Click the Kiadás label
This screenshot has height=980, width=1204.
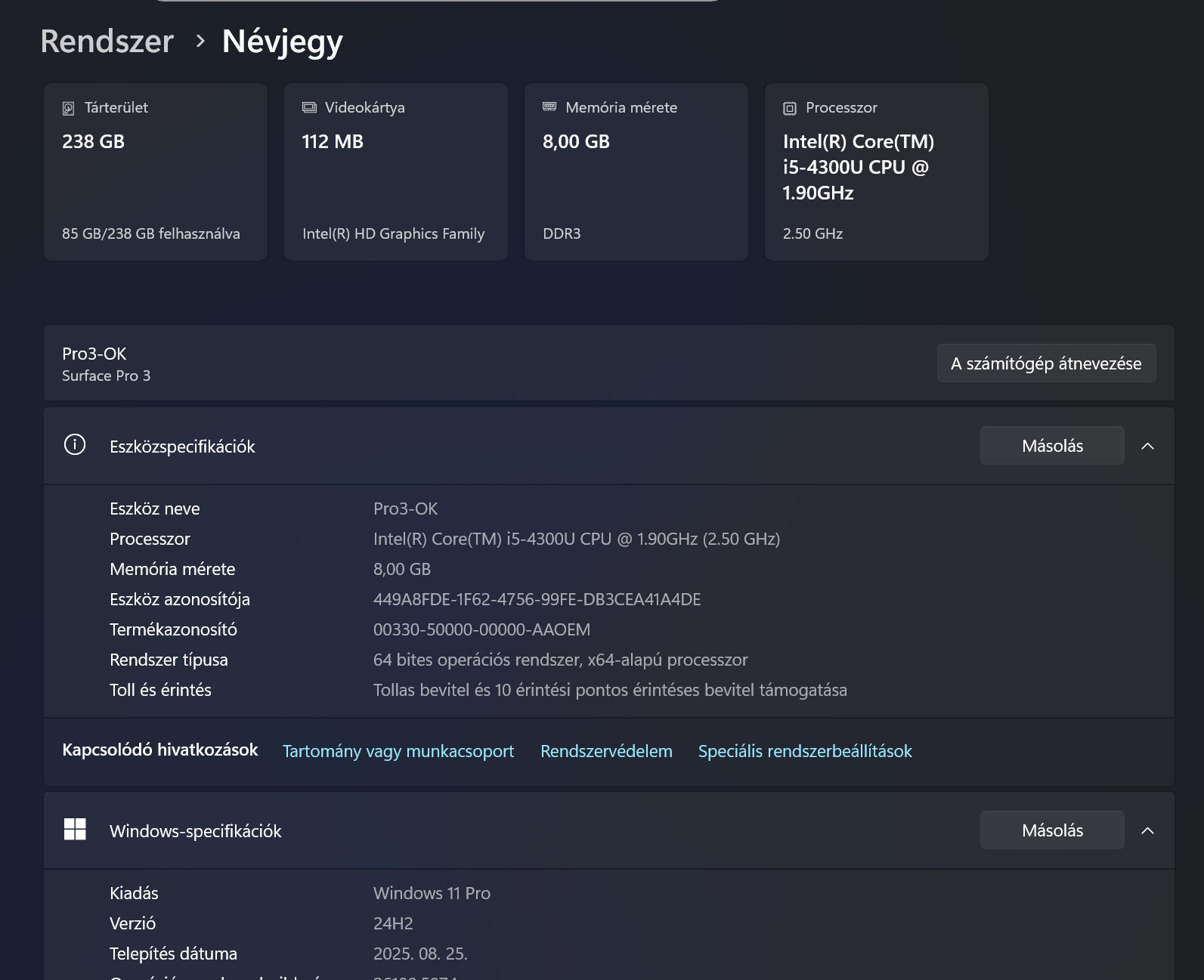coord(134,893)
